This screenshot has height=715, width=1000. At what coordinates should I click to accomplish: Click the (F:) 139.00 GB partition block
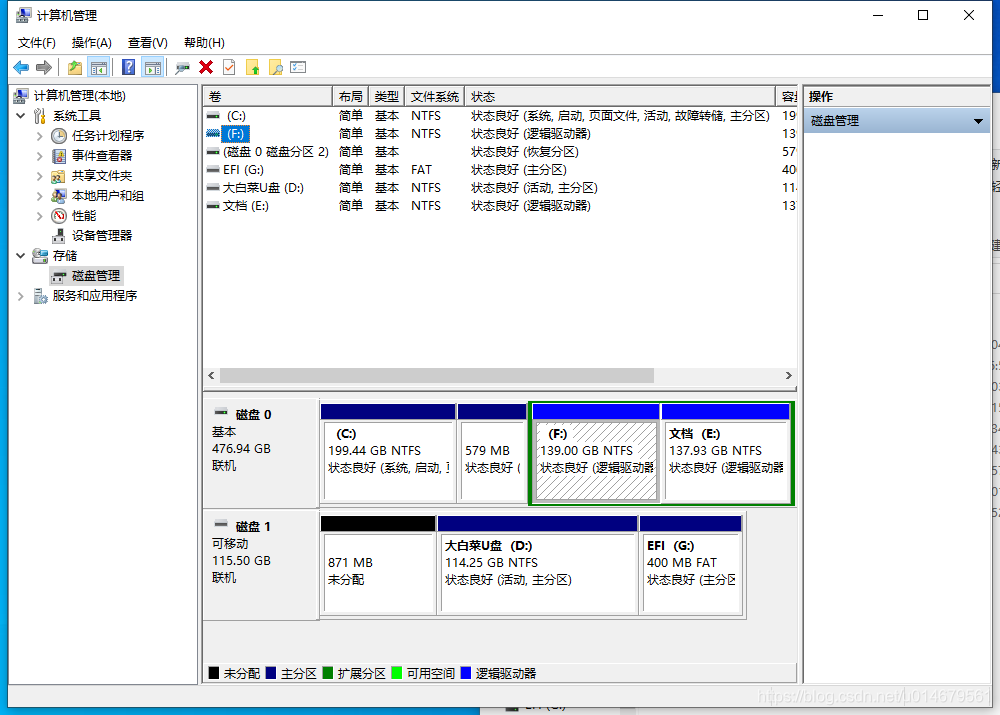pos(596,453)
